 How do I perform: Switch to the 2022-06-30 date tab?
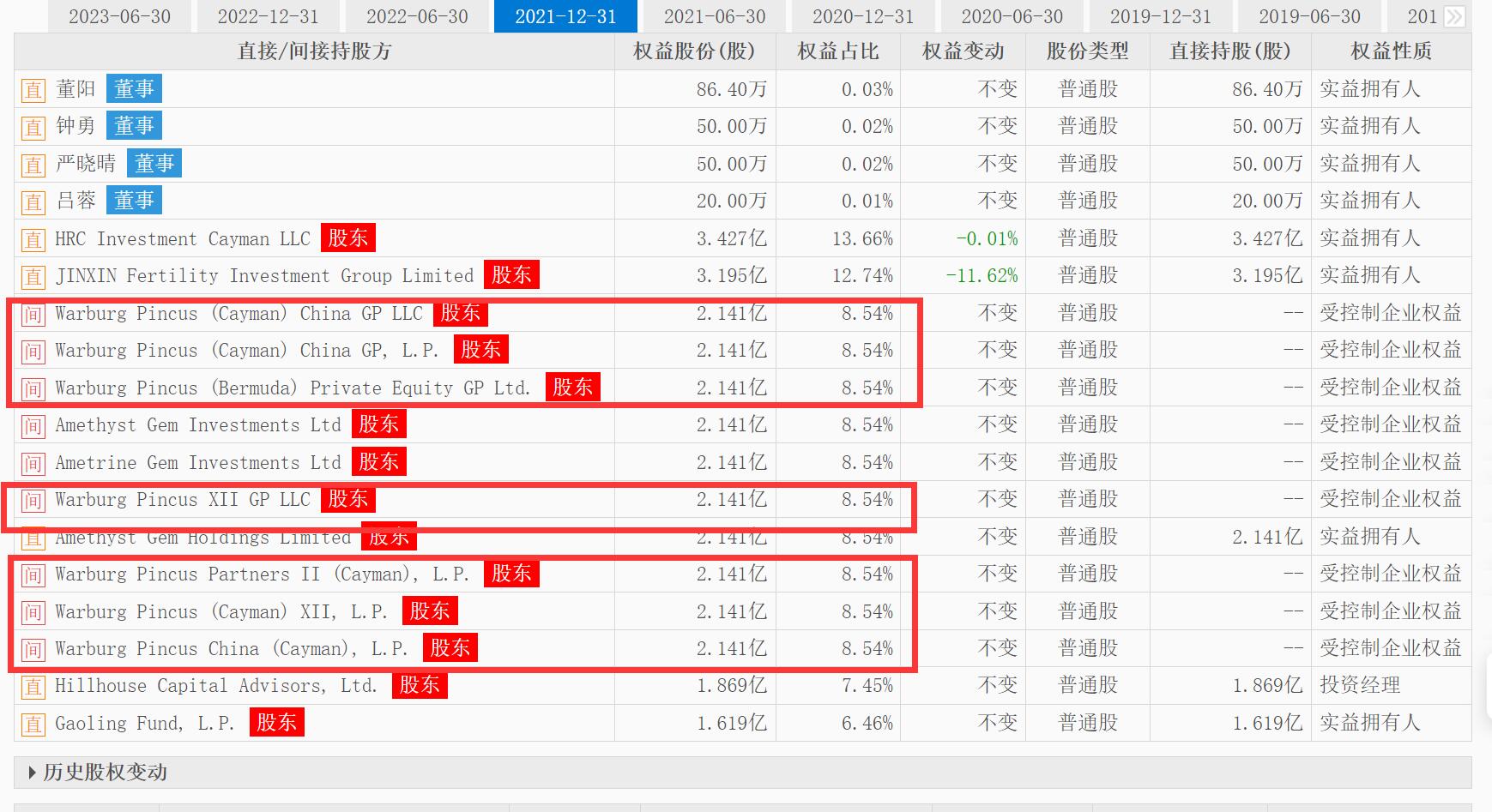coord(417,16)
